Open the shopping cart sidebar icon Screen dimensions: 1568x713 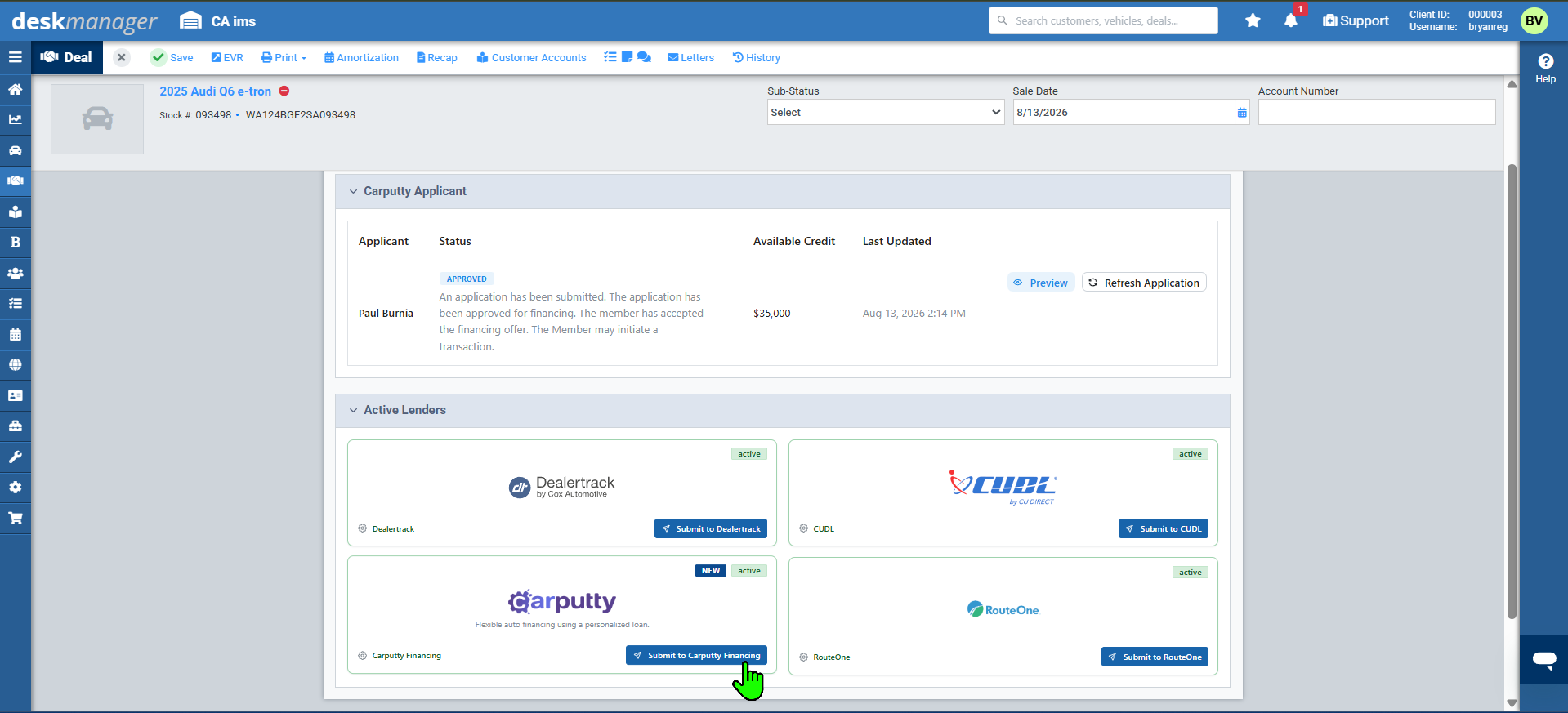(x=15, y=518)
